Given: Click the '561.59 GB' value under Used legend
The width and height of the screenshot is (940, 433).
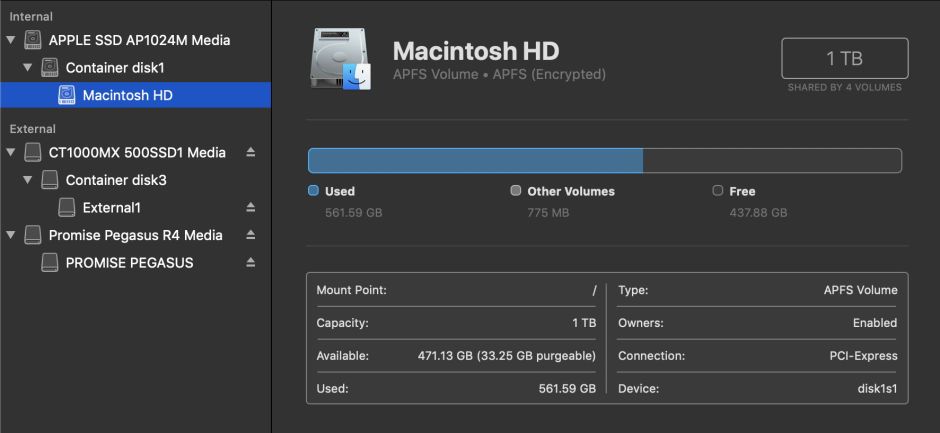Looking at the screenshot, I should tap(354, 213).
